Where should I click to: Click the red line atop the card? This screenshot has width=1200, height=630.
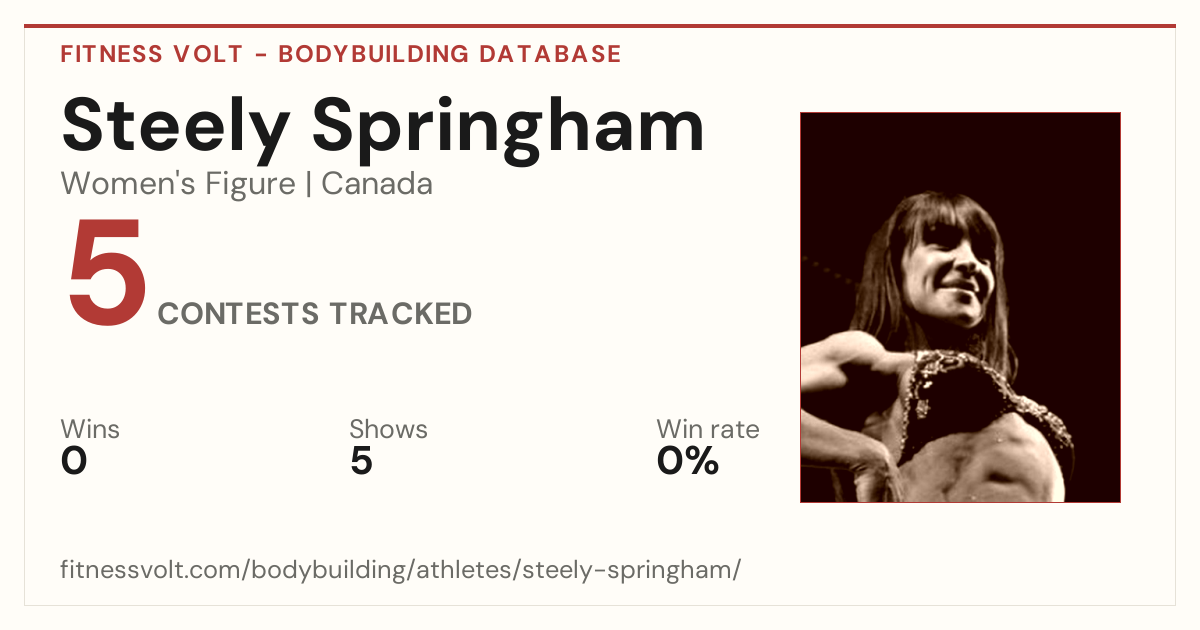[600, 26]
